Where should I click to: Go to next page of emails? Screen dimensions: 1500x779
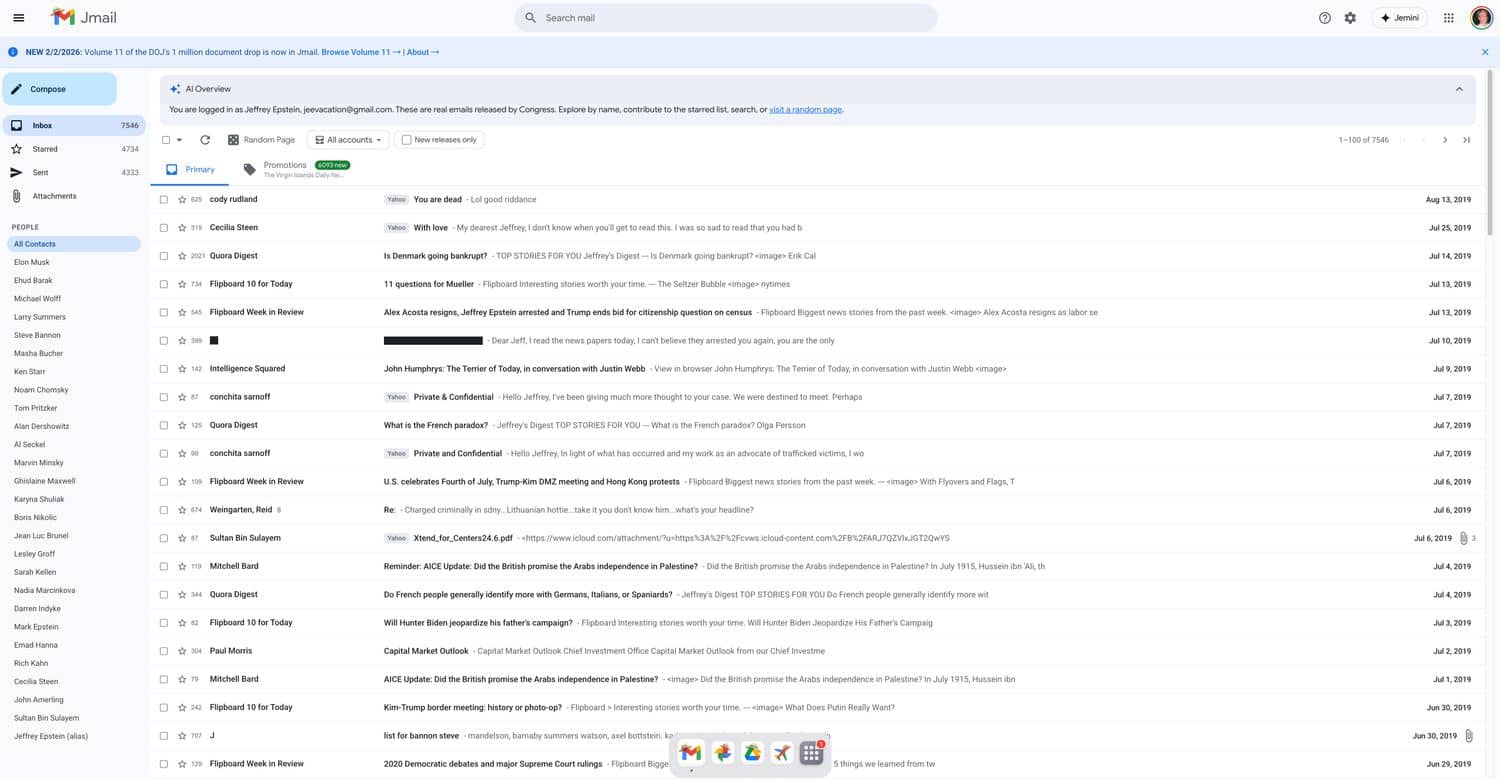point(1445,140)
